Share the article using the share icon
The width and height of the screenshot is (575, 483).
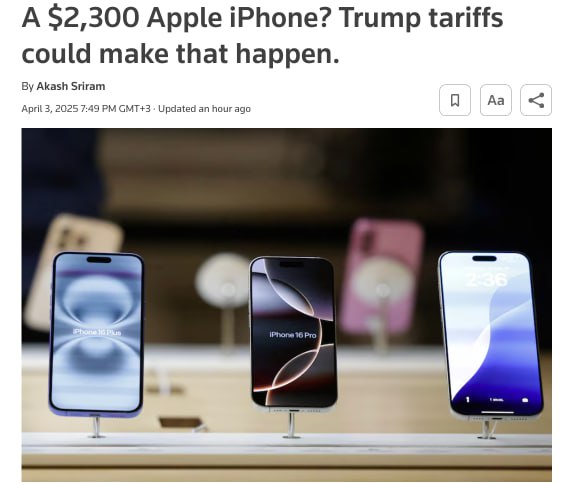(x=536, y=100)
